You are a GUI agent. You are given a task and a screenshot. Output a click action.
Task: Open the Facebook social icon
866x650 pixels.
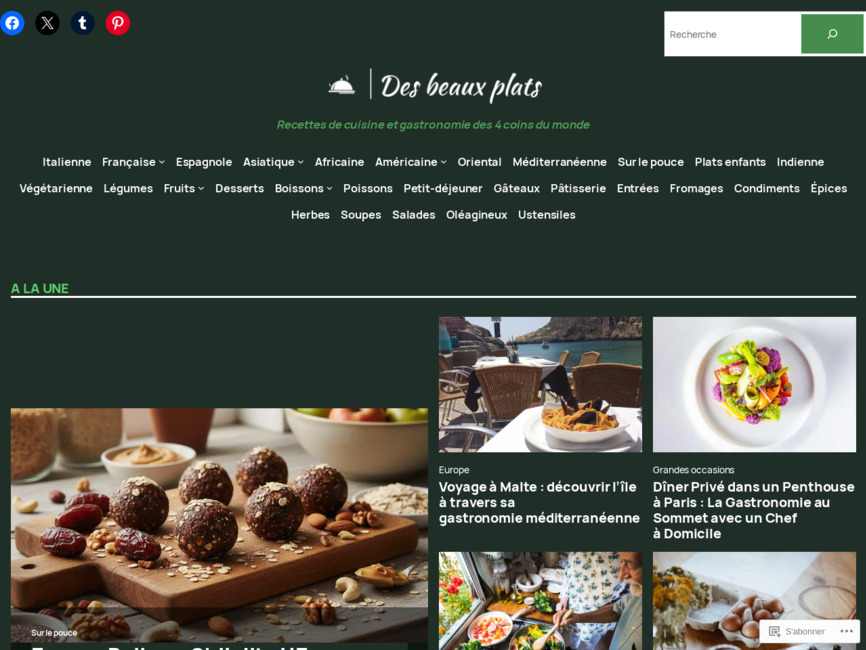click(12, 23)
